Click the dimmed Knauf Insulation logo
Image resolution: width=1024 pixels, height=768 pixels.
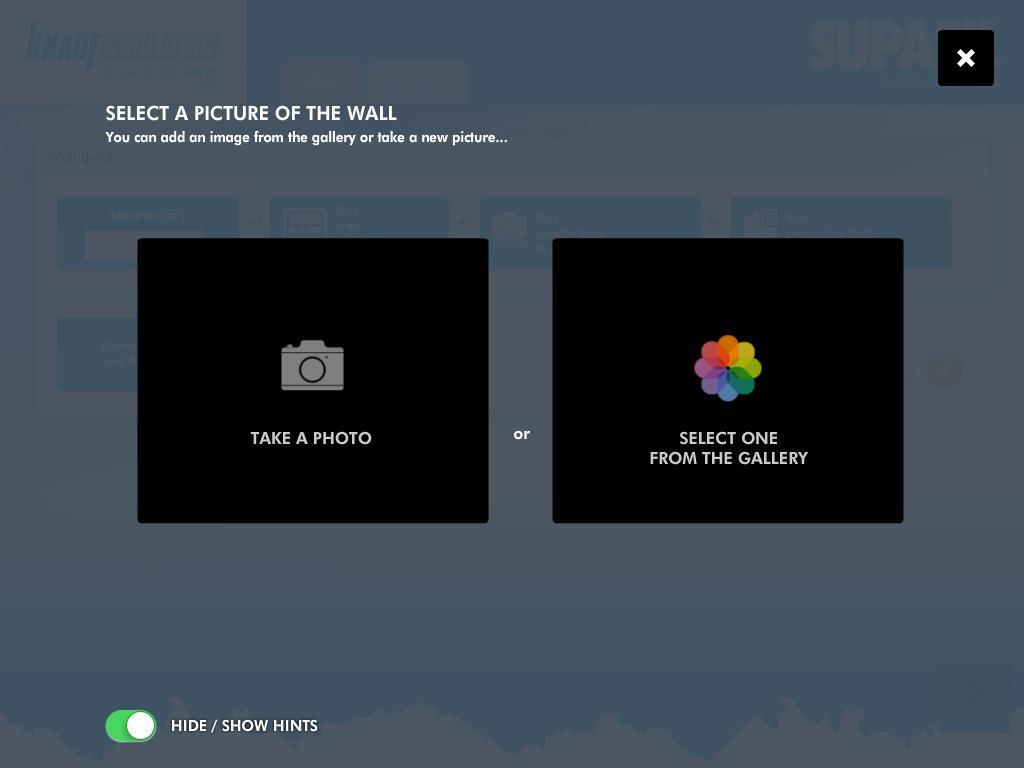coord(122,50)
